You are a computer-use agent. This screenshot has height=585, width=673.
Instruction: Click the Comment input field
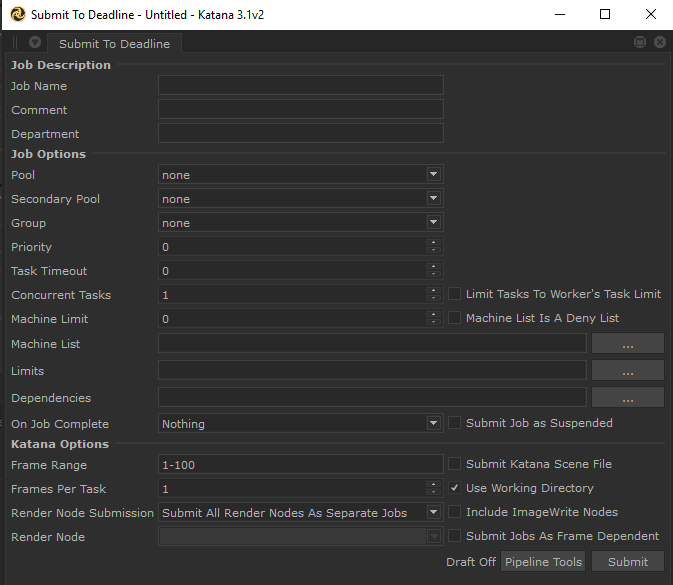click(x=300, y=109)
